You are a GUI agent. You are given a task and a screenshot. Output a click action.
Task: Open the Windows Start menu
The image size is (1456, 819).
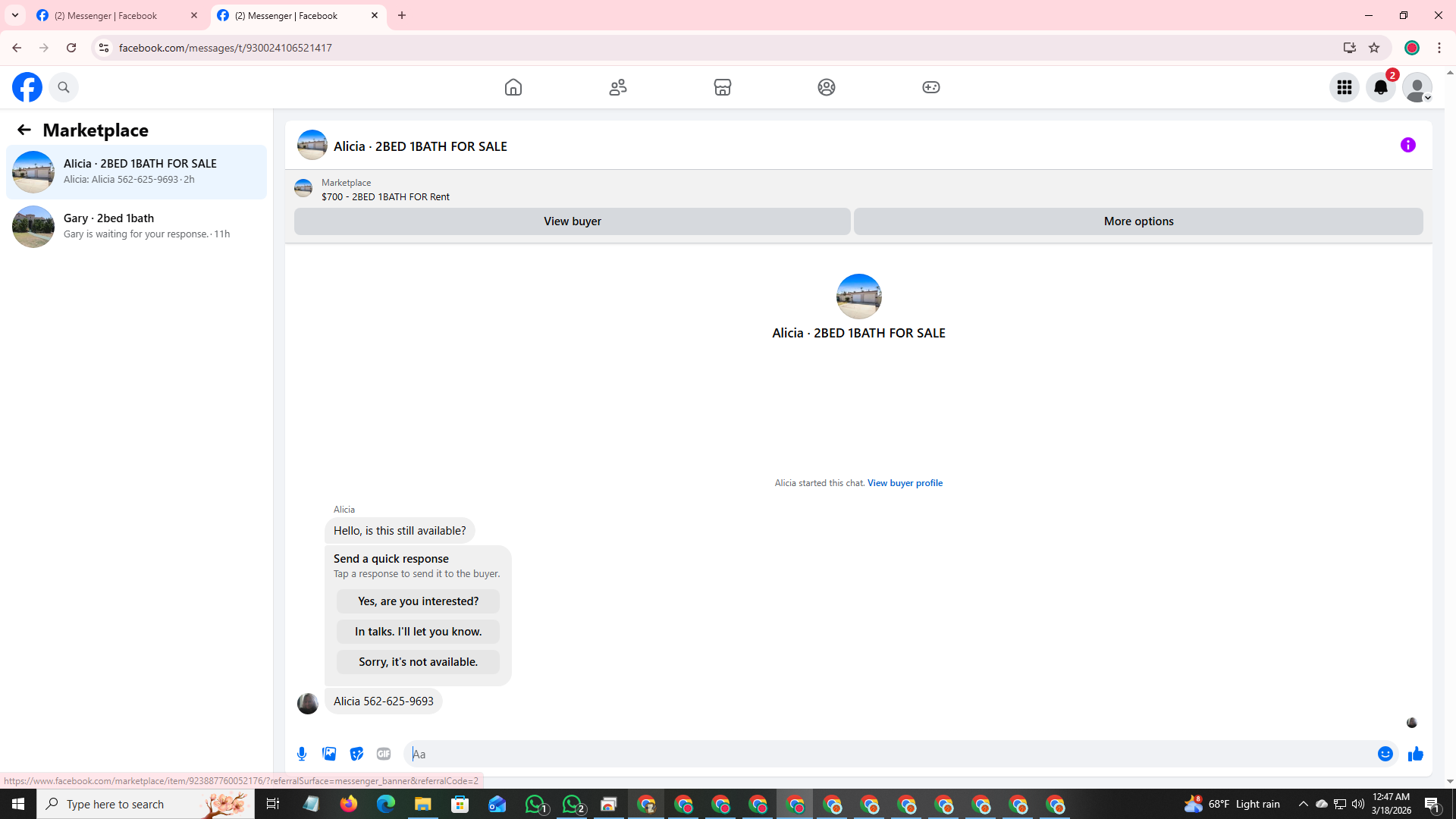(x=18, y=804)
